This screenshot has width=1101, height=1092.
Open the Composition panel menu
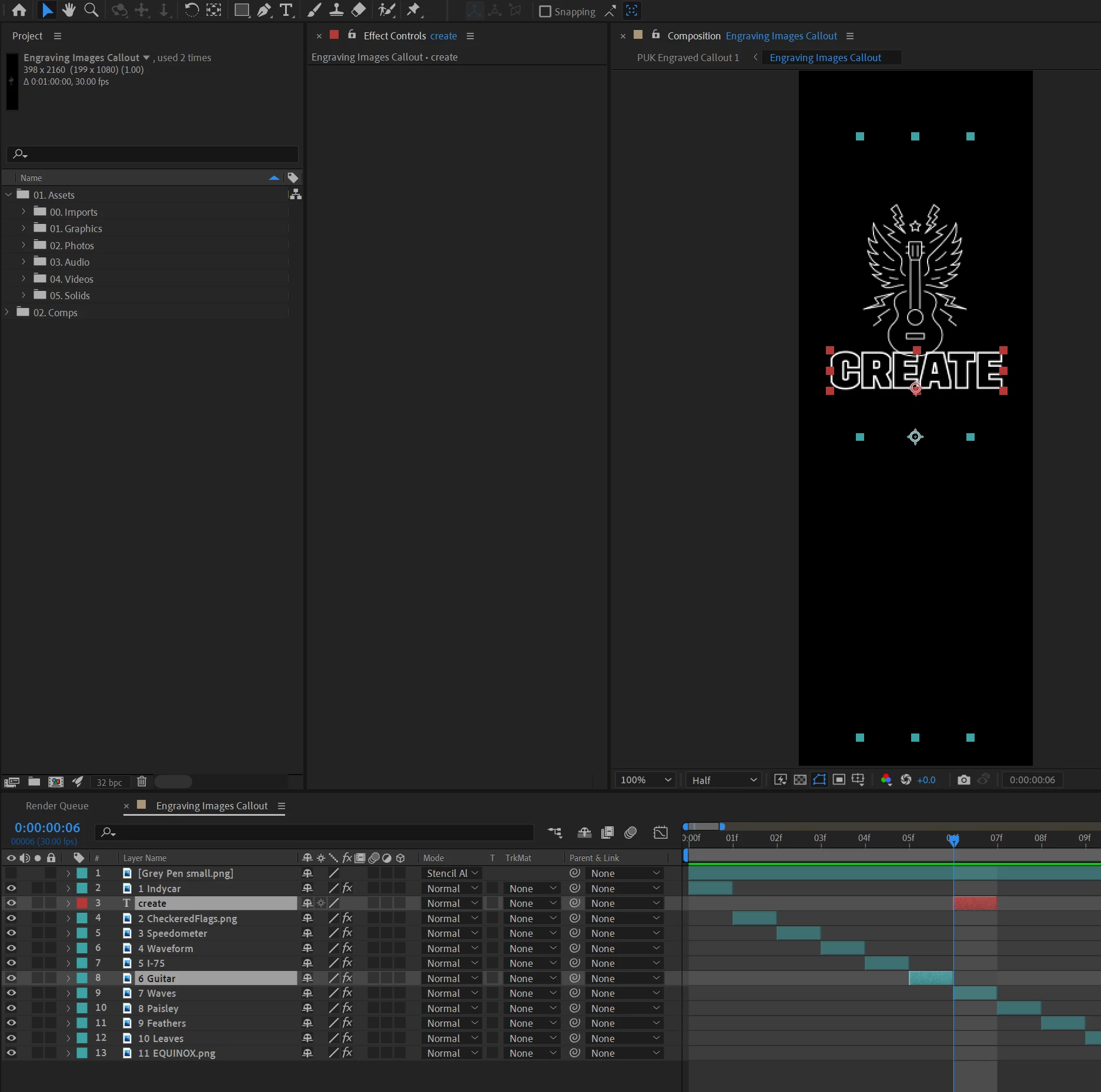(850, 36)
